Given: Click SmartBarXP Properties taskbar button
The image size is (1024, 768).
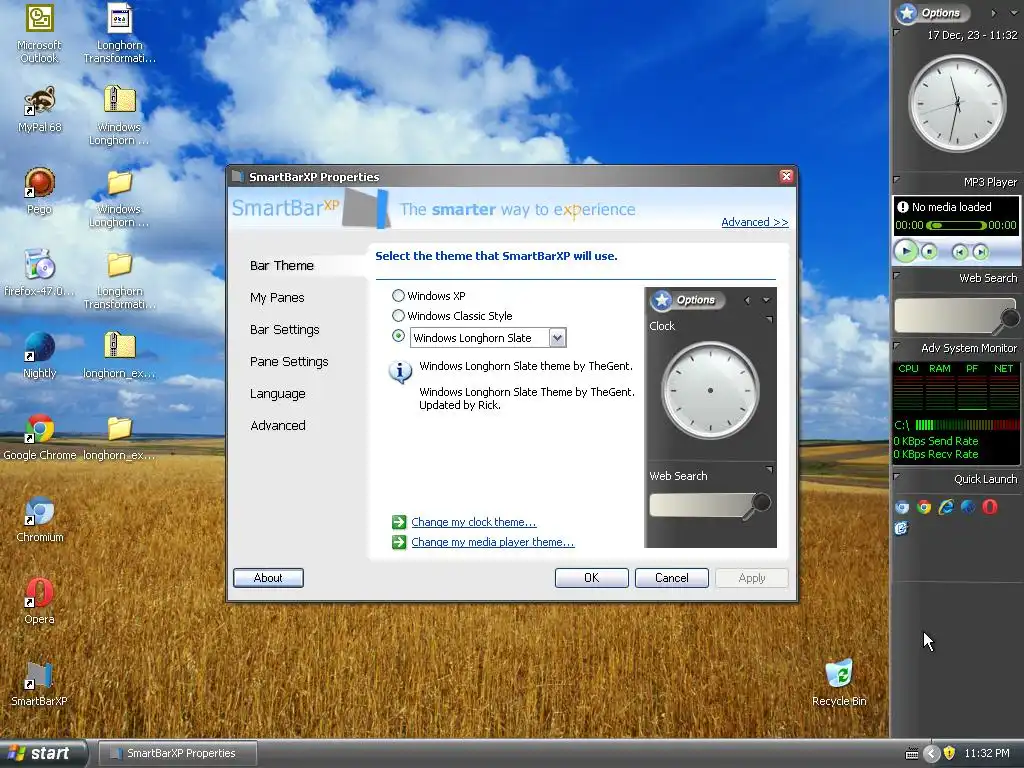Looking at the screenshot, I should 178,753.
